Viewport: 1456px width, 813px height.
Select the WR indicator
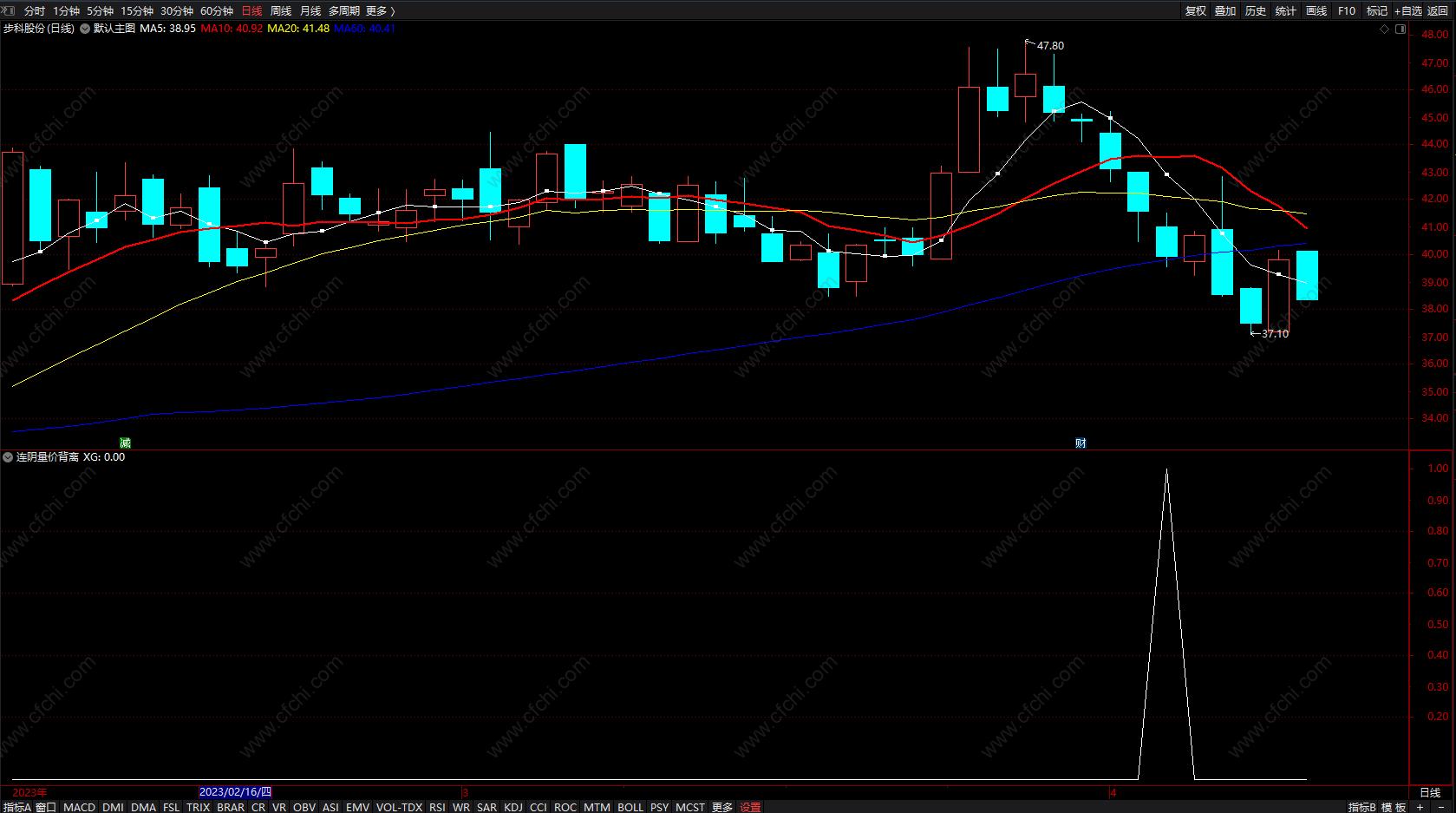[461, 807]
